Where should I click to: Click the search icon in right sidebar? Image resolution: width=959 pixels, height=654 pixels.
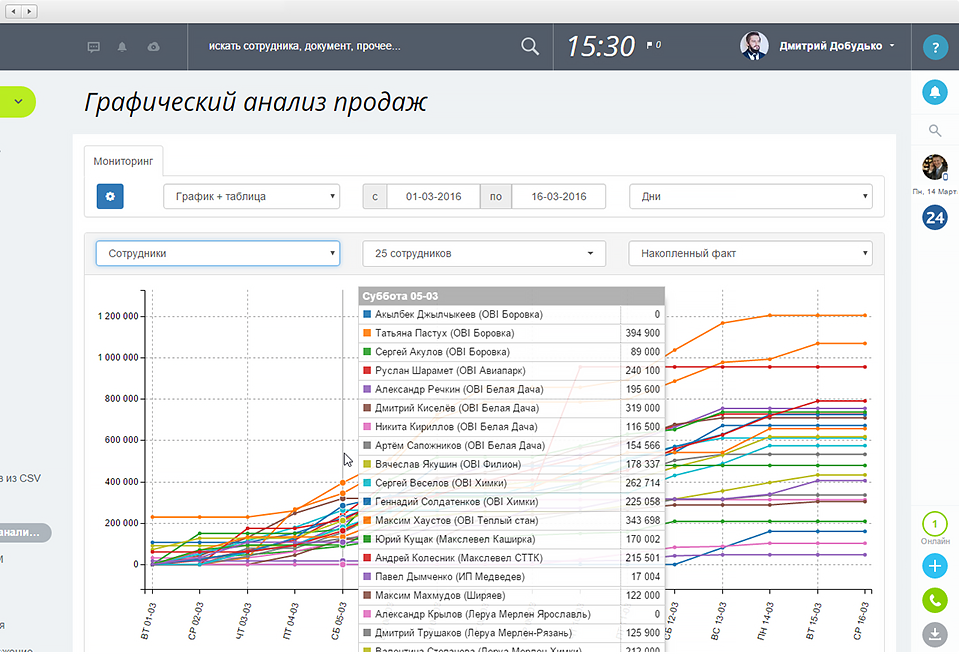coord(935,130)
